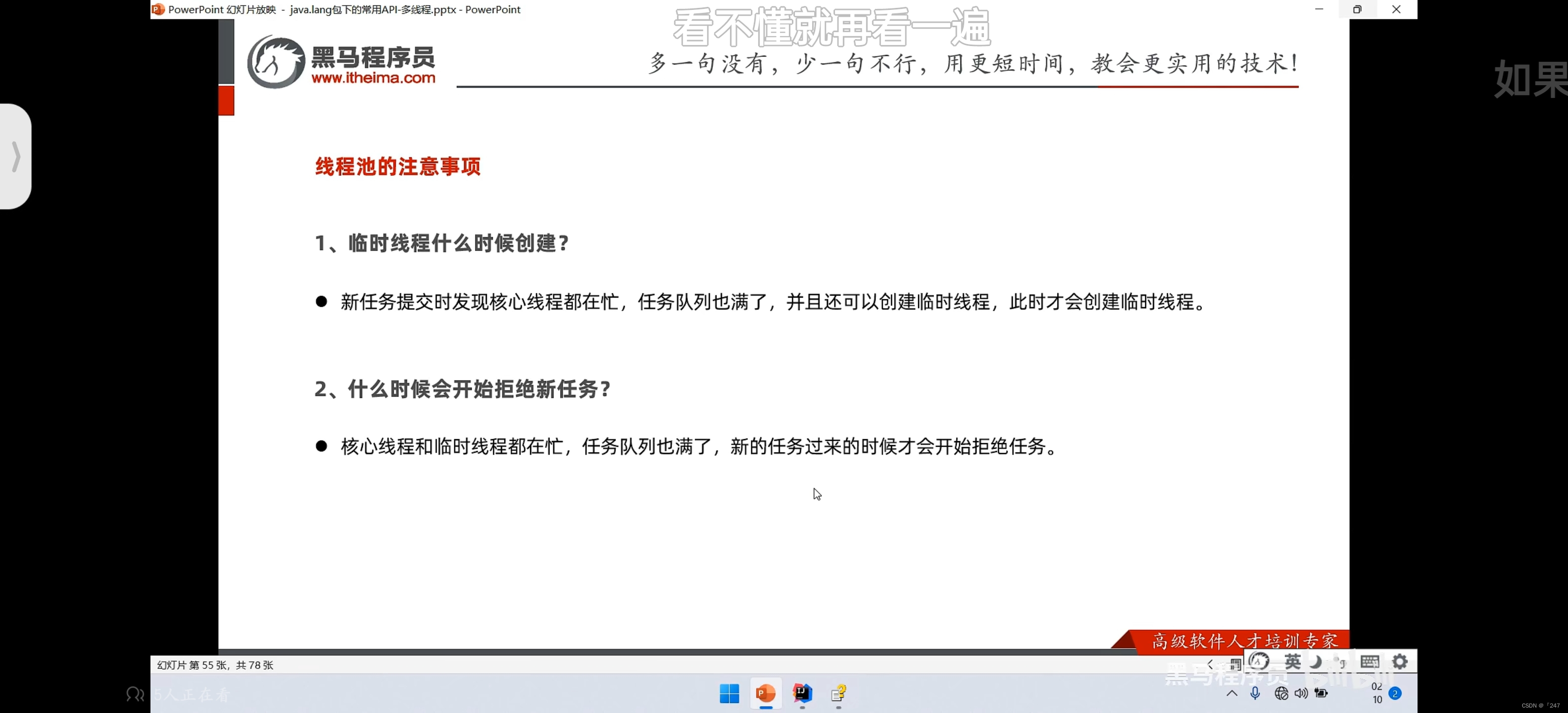This screenshot has height=713, width=1568.
Task: Open the notification badge showing 2
Action: click(x=1395, y=694)
